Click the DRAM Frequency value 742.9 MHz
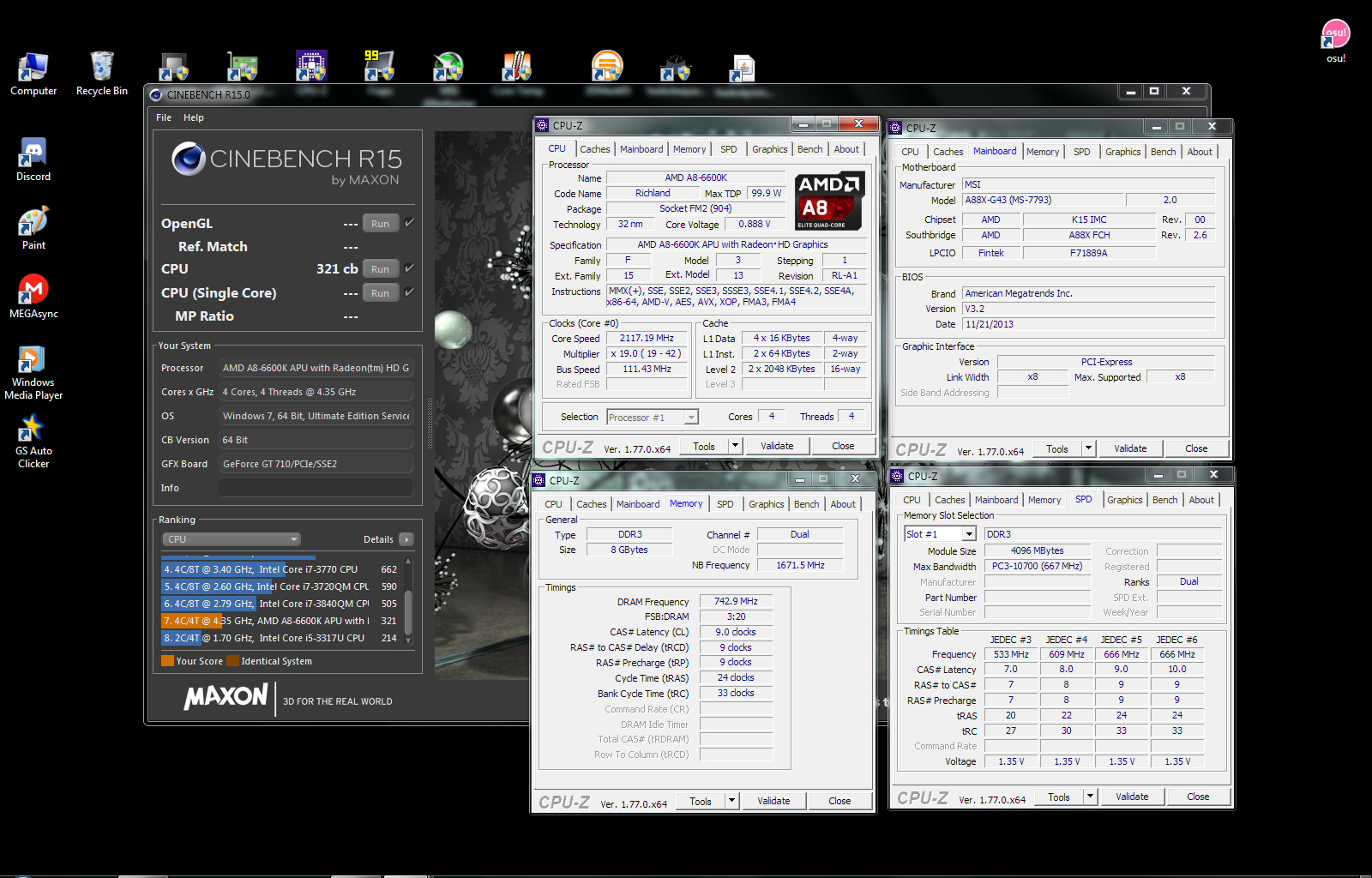1372x878 pixels. 736,601
